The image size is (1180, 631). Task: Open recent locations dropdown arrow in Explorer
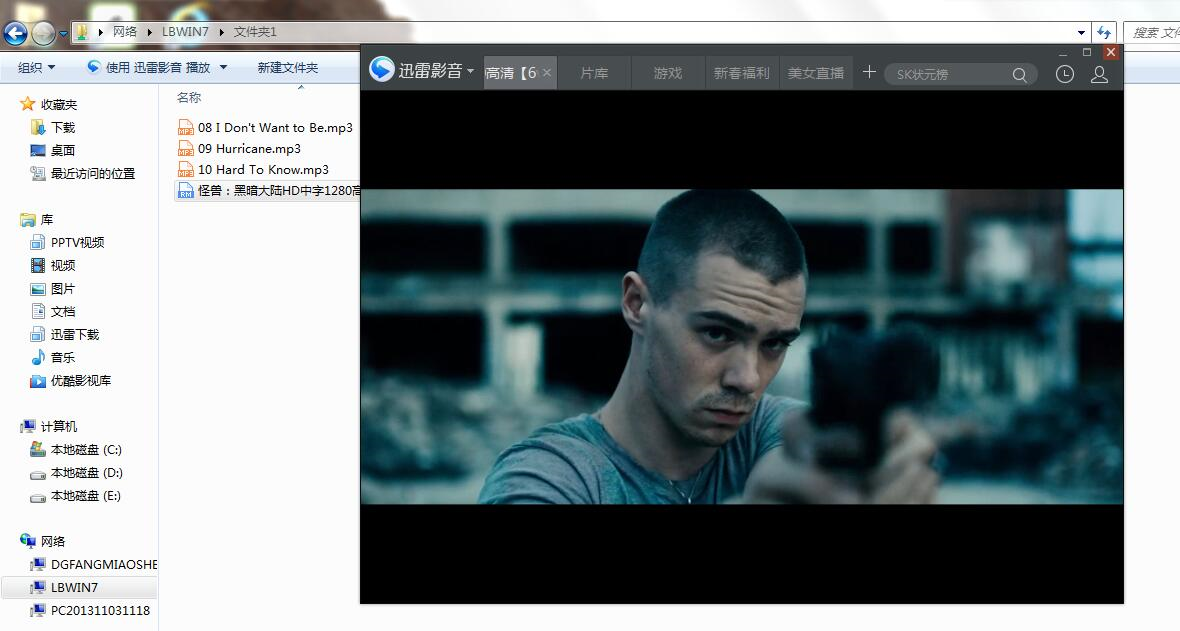pos(63,34)
